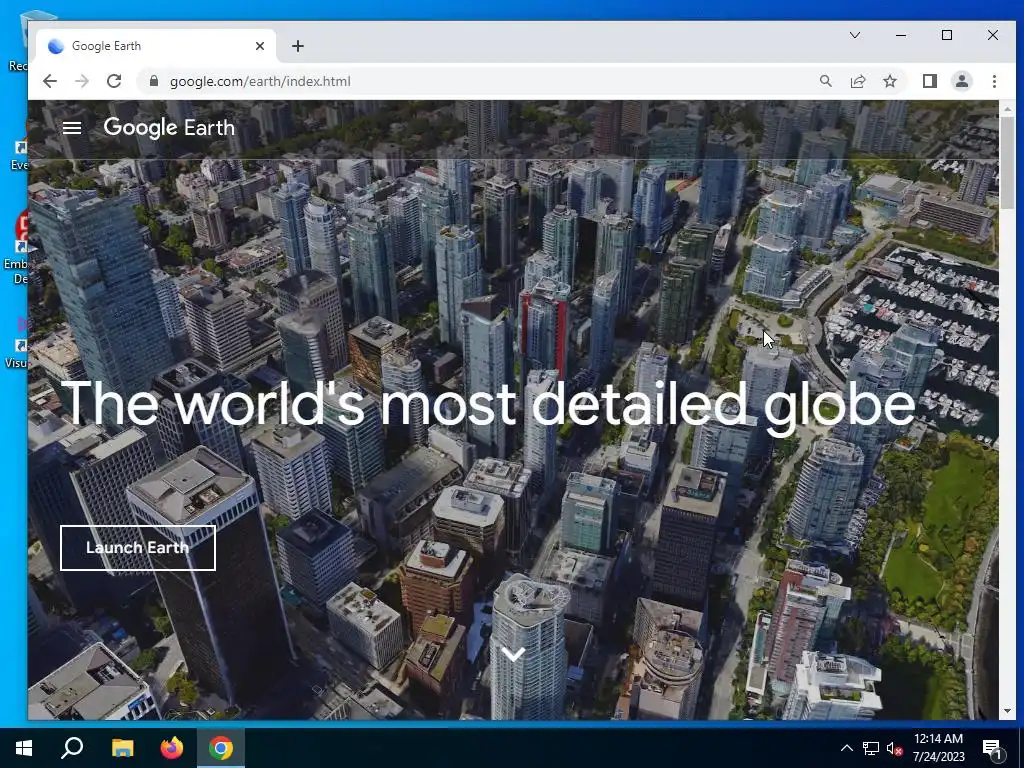
Task: Go back with the browser back arrow
Action: [50, 81]
